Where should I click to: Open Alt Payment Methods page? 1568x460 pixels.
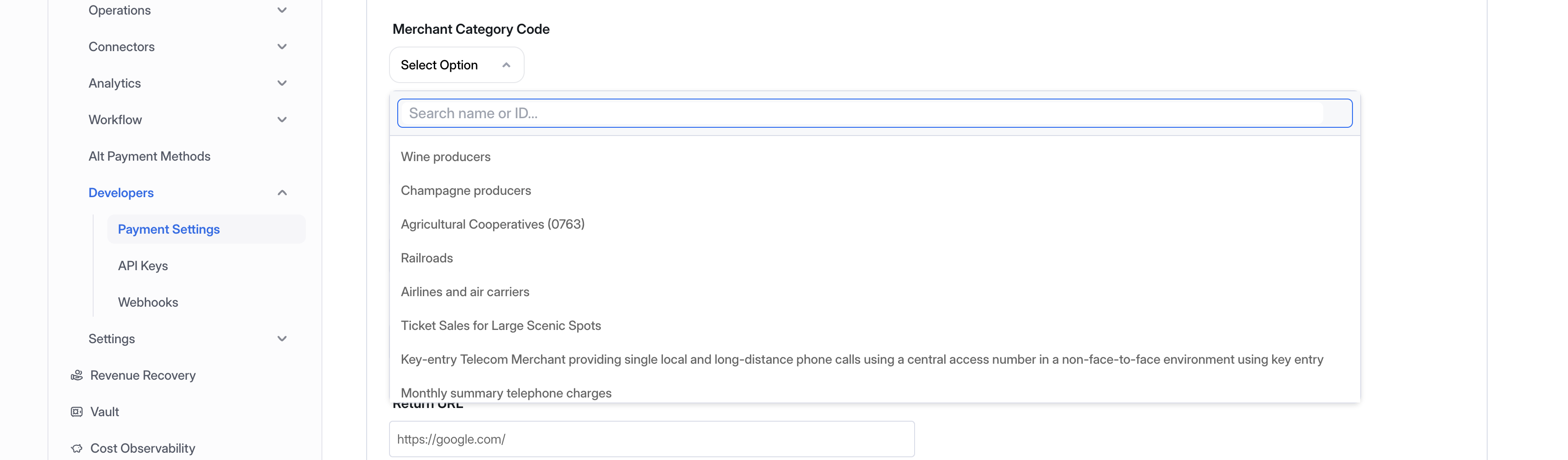(x=149, y=157)
